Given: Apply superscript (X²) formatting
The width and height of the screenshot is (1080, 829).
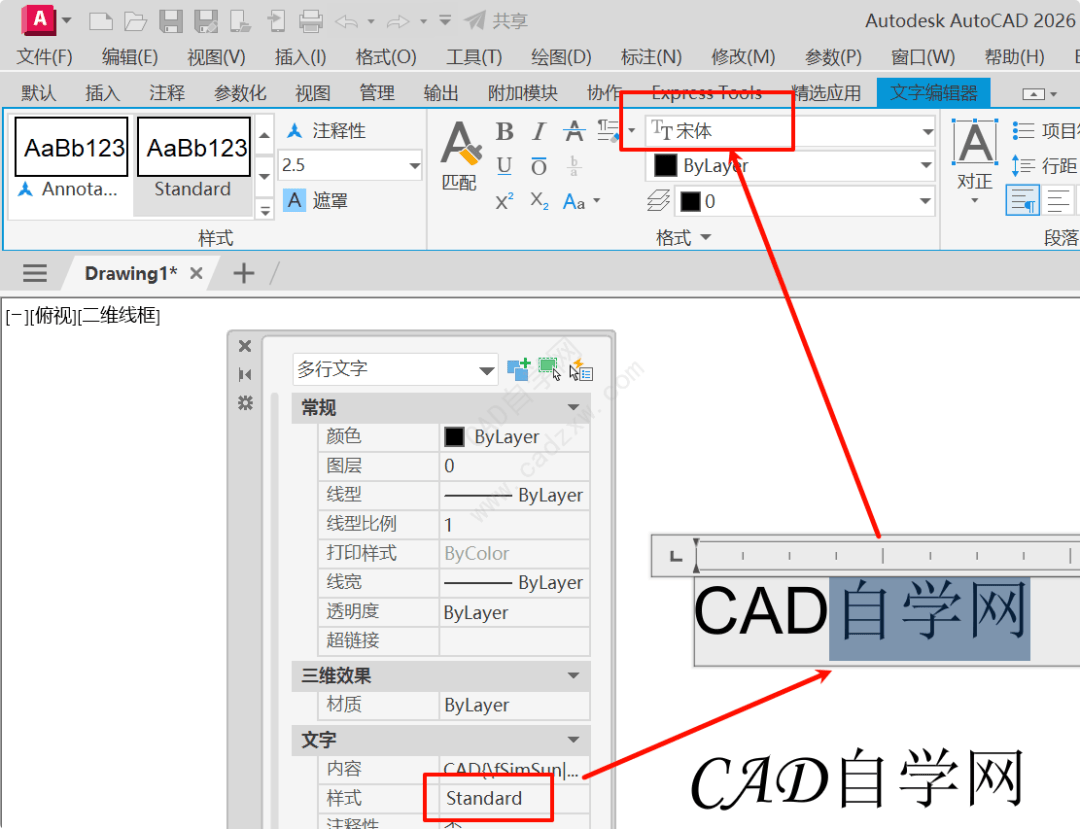Looking at the screenshot, I should point(503,199).
